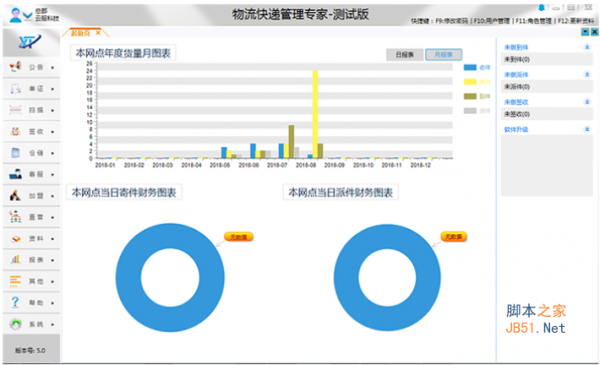Click the gray legend swatch
Image resolution: width=600 pixels, height=365 pixels.
[470, 111]
